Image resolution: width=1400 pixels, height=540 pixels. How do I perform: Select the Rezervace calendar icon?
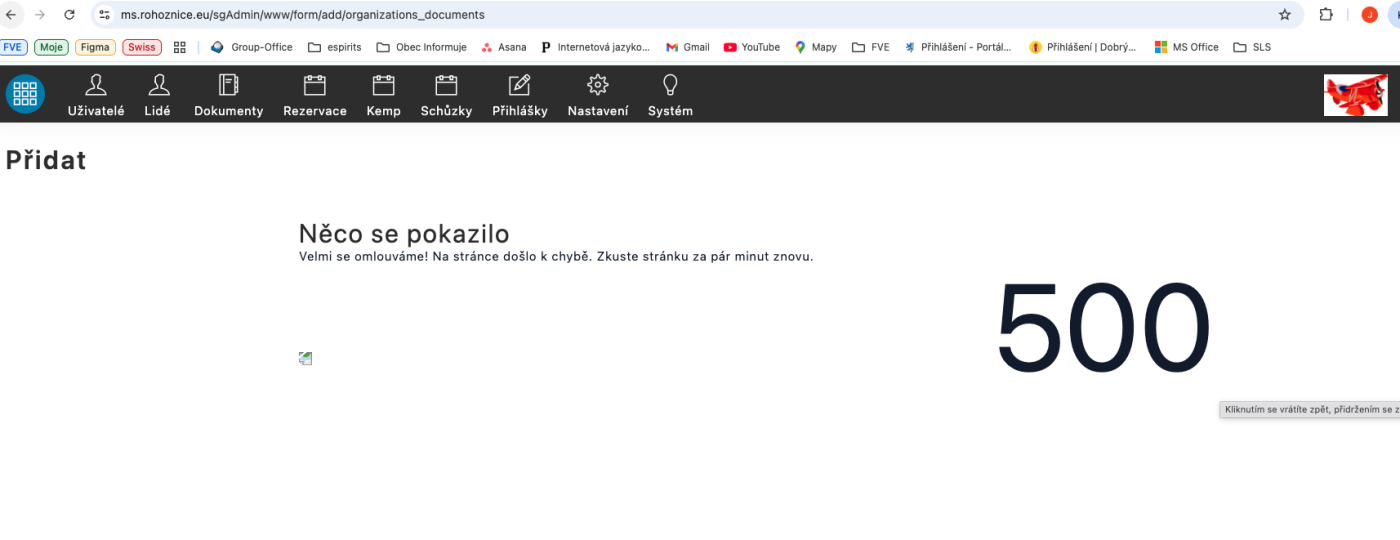(315, 86)
